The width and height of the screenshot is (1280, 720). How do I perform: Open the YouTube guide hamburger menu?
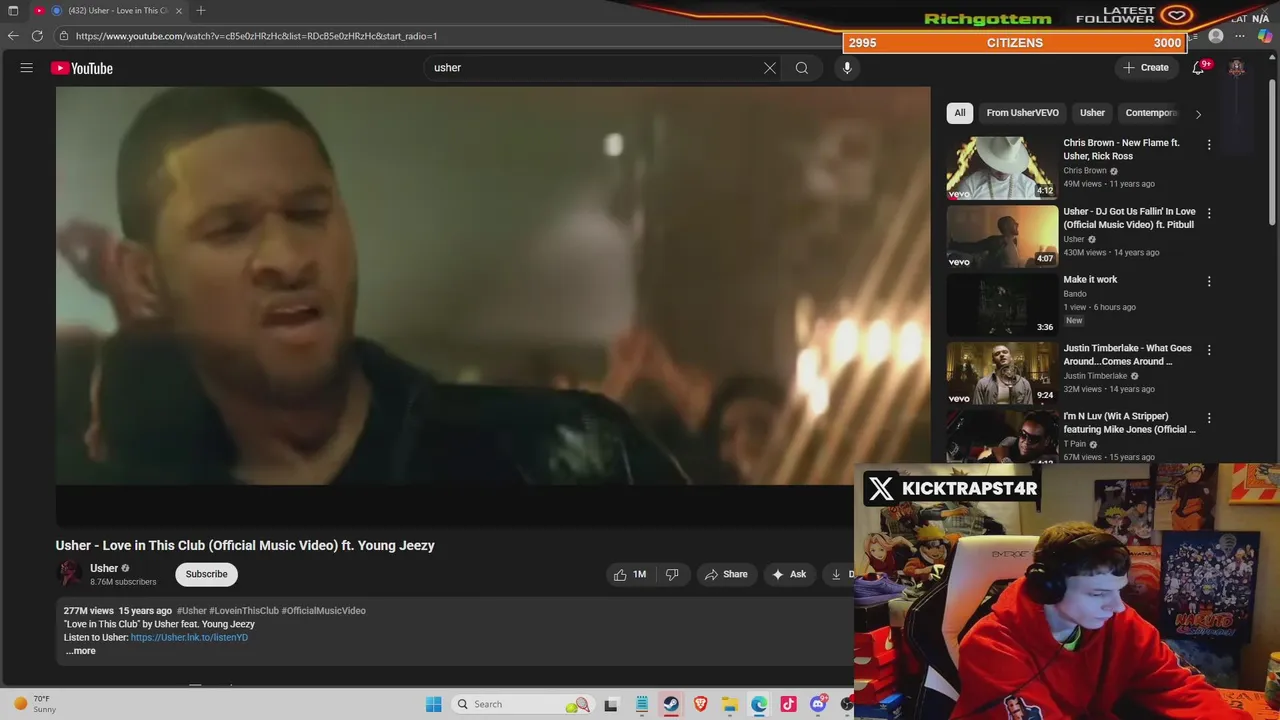[27, 68]
